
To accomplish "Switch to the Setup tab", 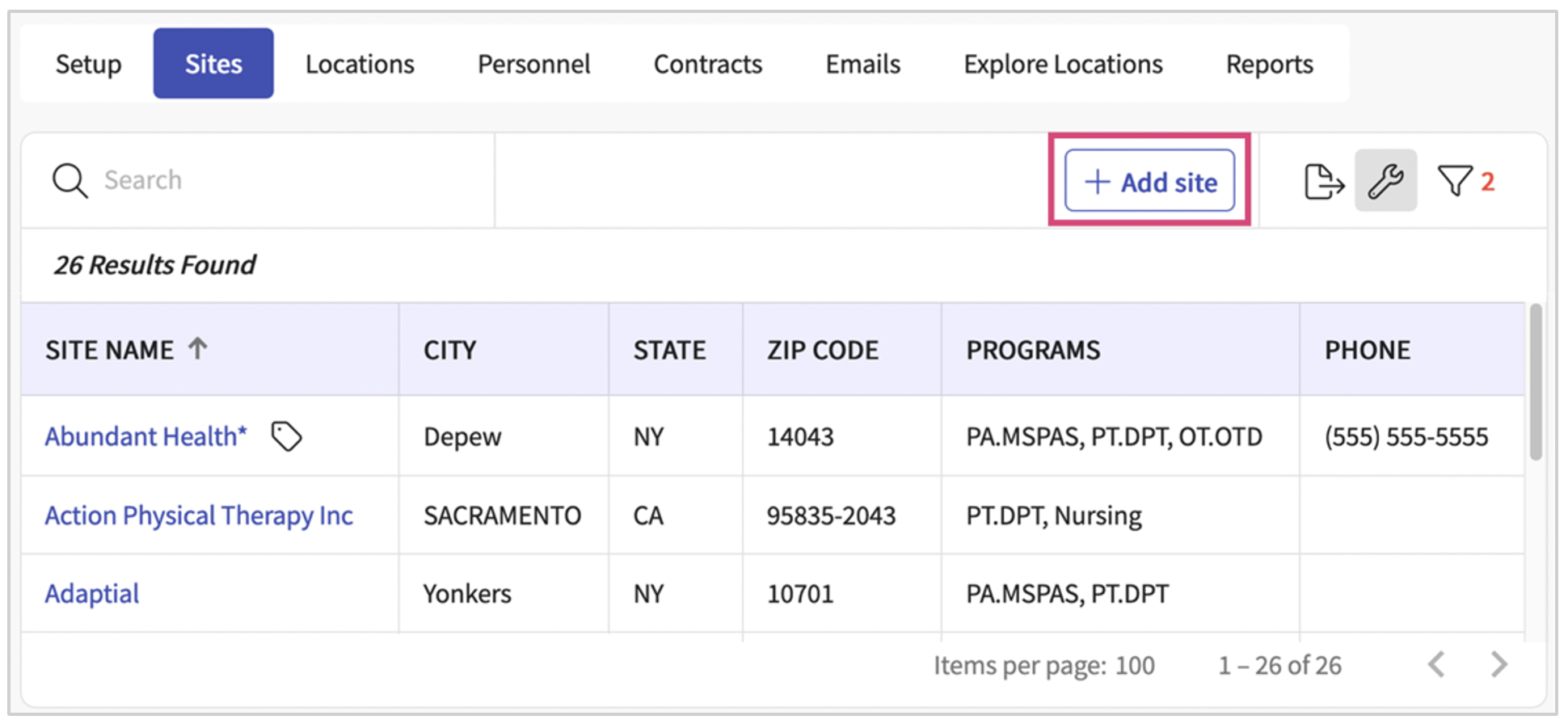I will click(88, 64).
